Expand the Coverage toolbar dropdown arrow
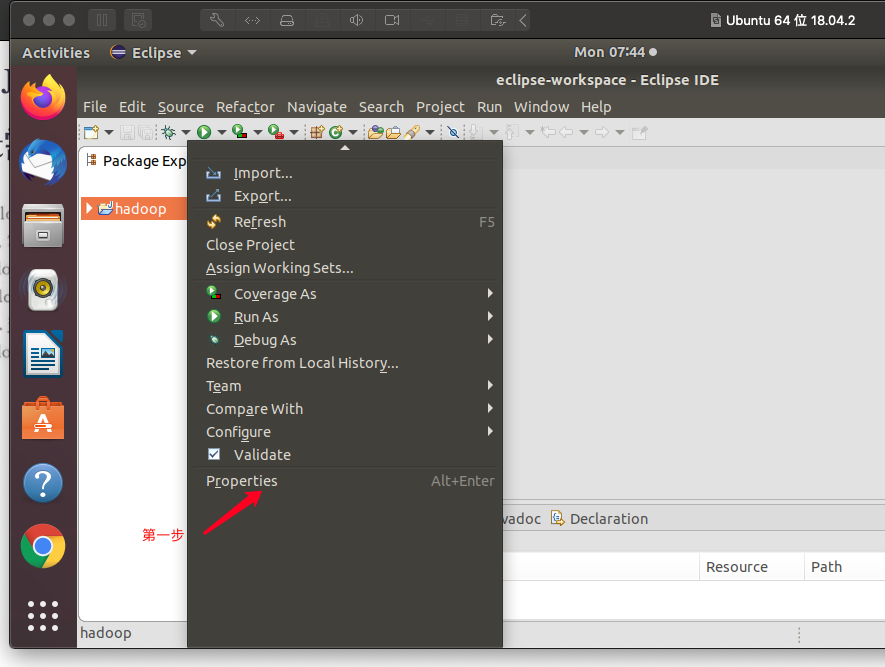Screen dimensions: 885x667 tap(258, 133)
